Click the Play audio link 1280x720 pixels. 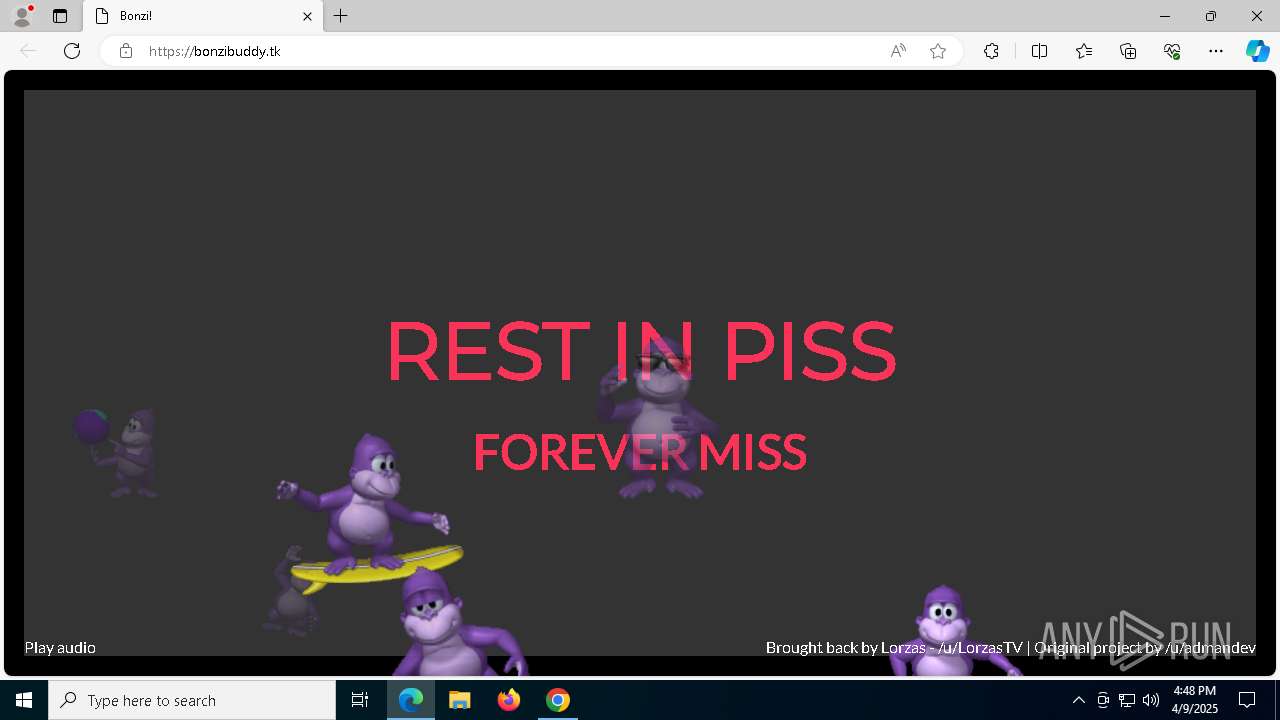click(60, 648)
